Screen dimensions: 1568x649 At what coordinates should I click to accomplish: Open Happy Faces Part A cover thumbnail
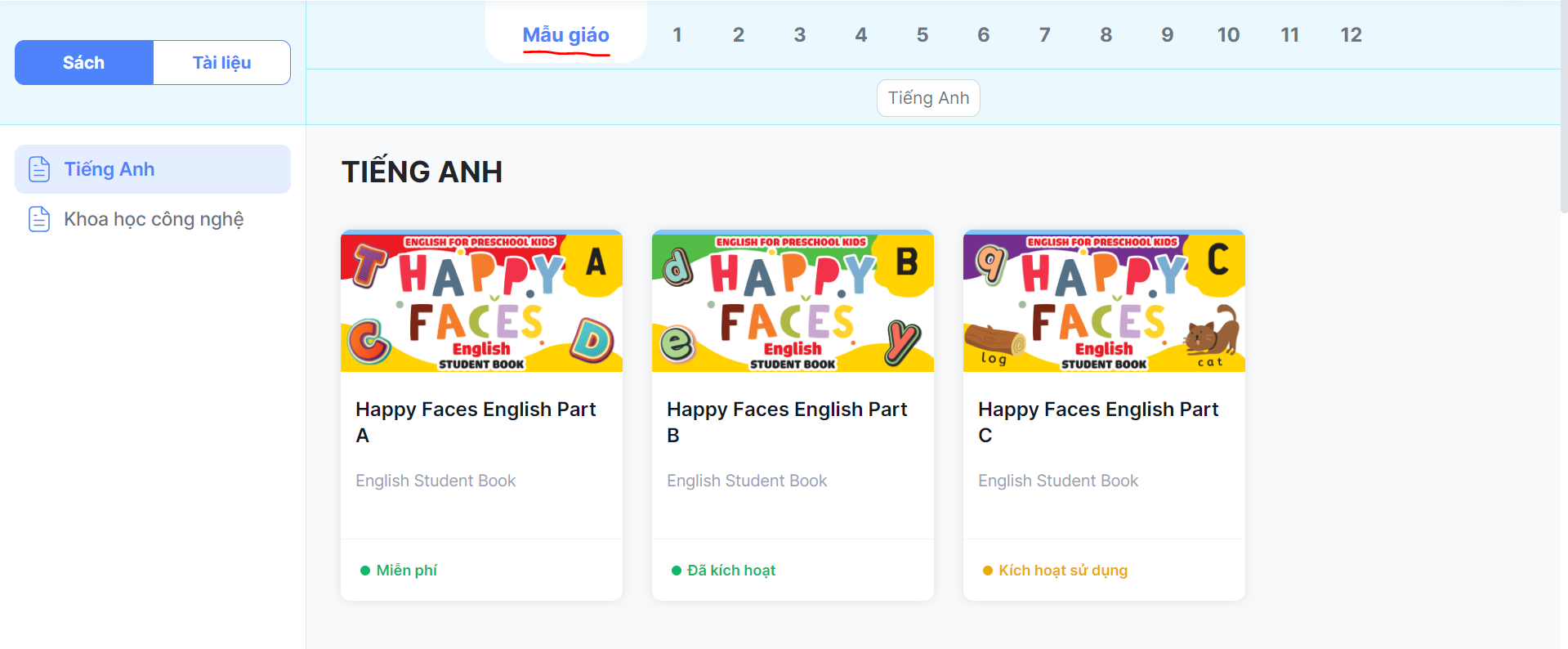[x=481, y=302]
